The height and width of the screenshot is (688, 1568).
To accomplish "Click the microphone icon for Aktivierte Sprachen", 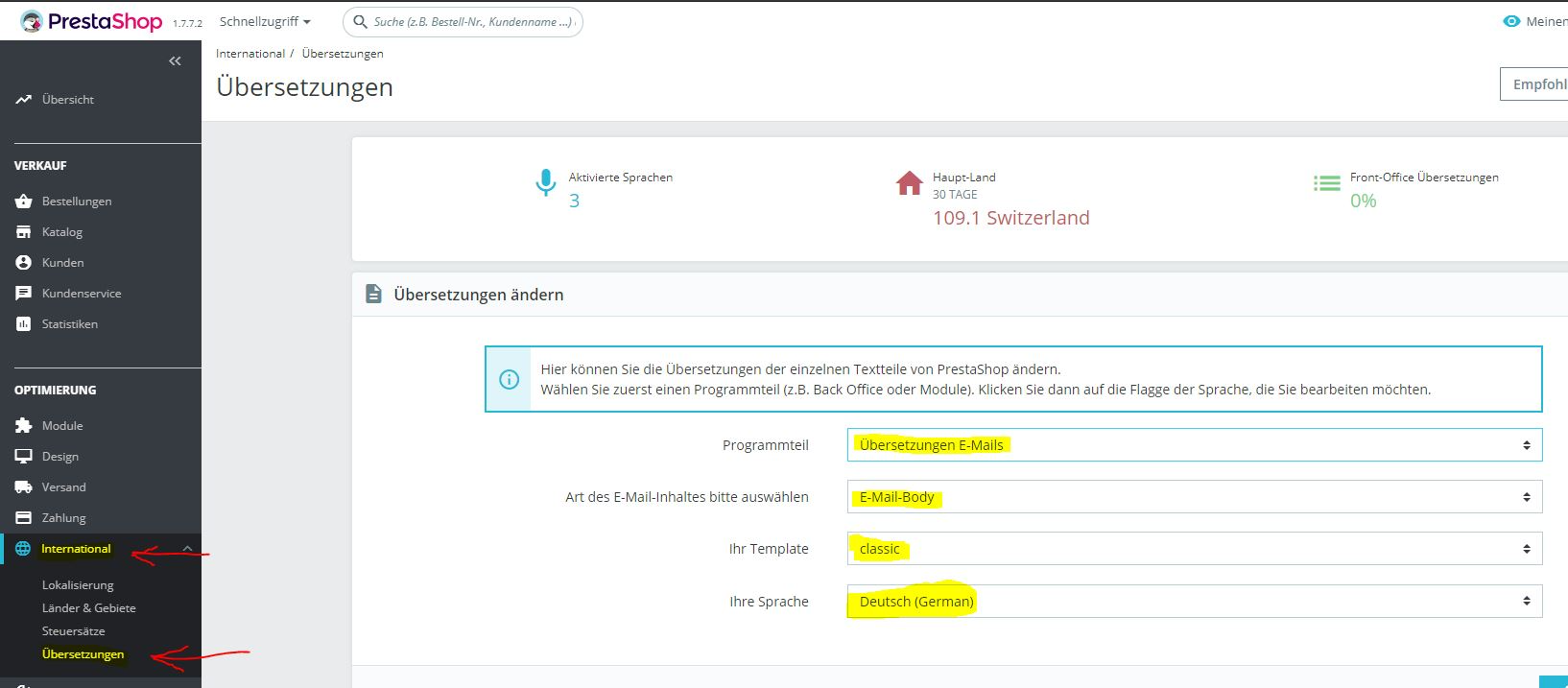I will [545, 182].
